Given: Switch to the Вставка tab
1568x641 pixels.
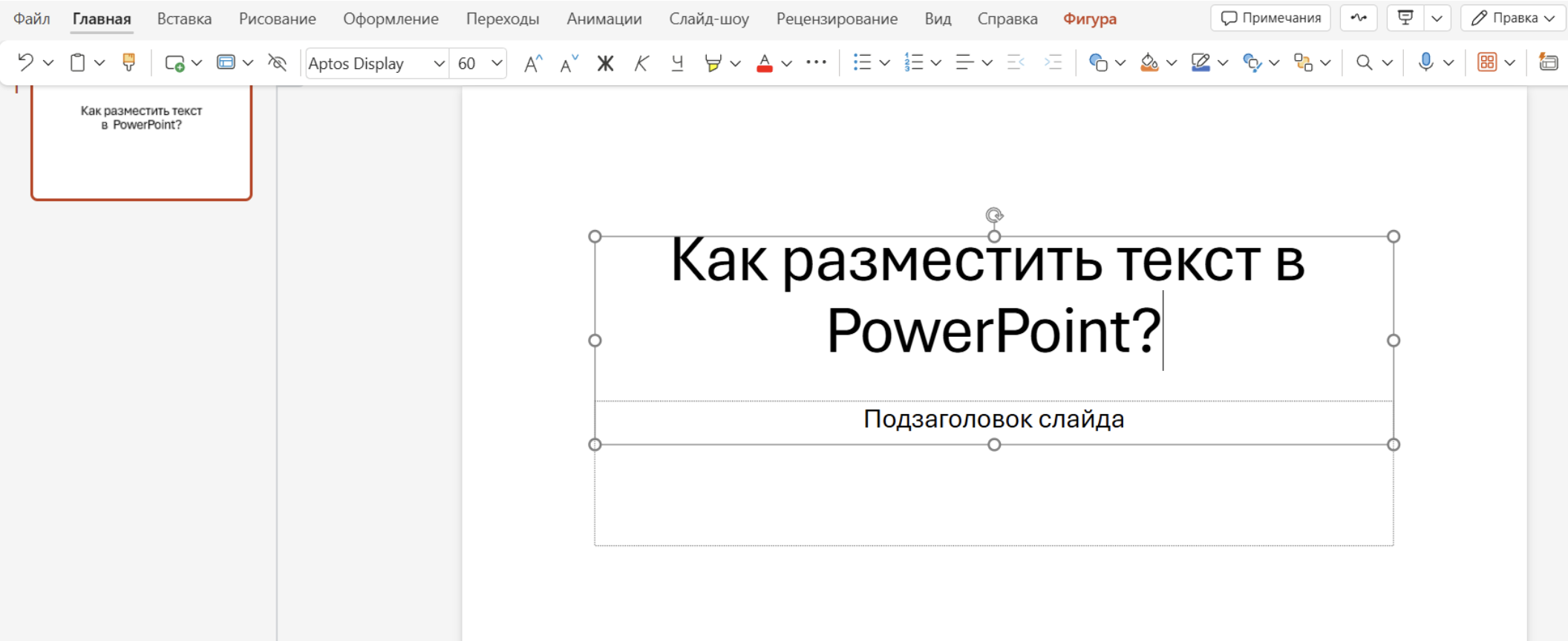Looking at the screenshot, I should click(x=184, y=19).
